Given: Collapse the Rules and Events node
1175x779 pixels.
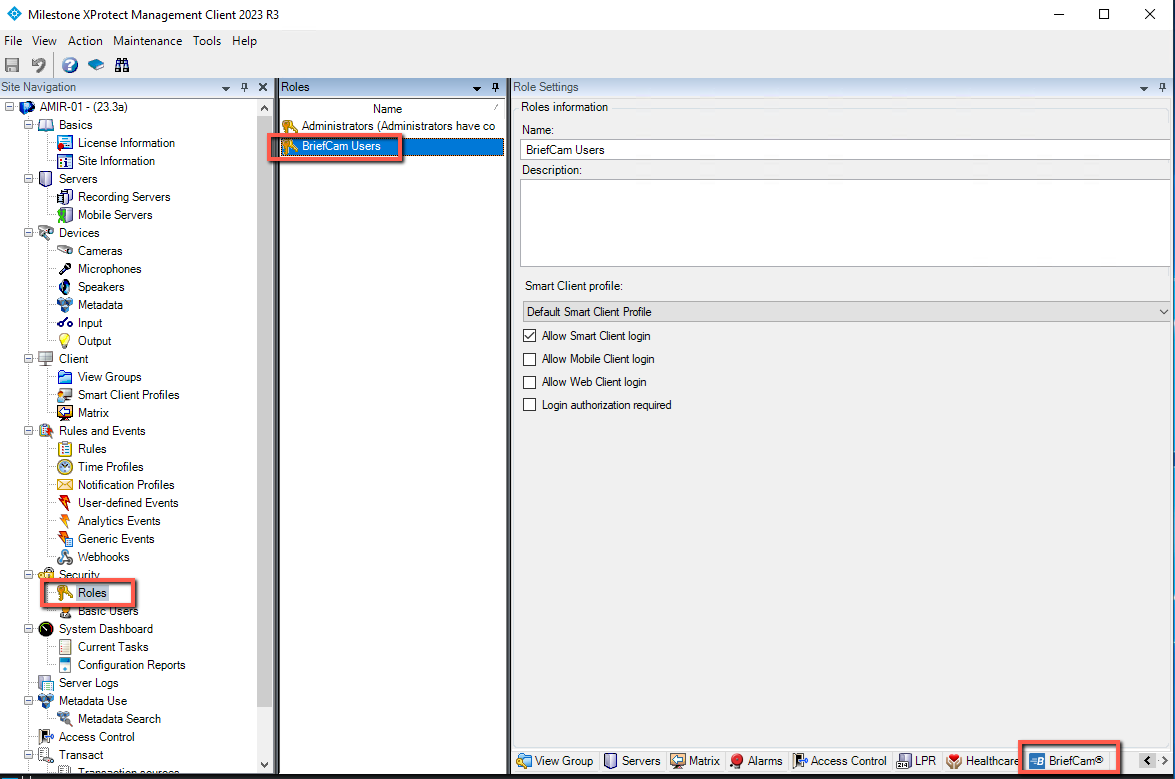Looking at the screenshot, I should pyautogui.click(x=28, y=431).
